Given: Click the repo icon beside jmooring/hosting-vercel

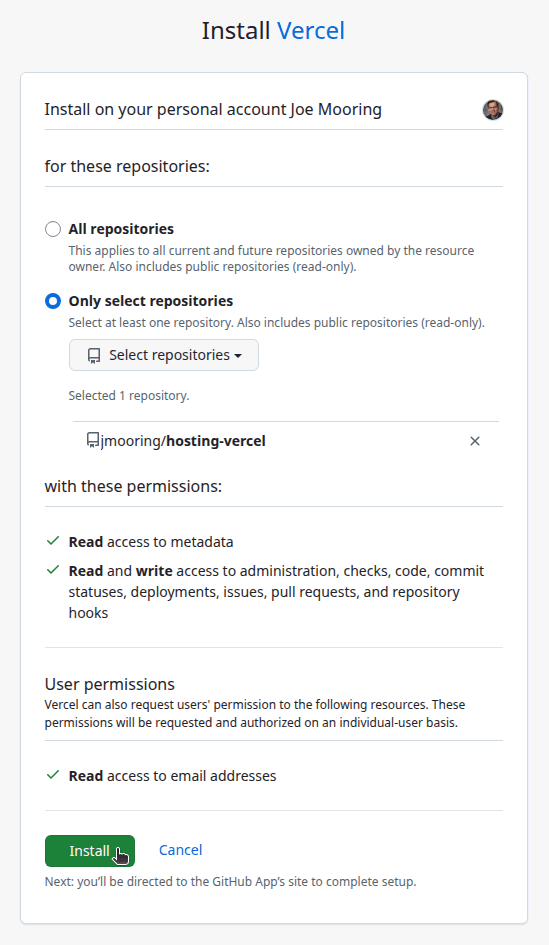Looking at the screenshot, I should click(93, 441).
